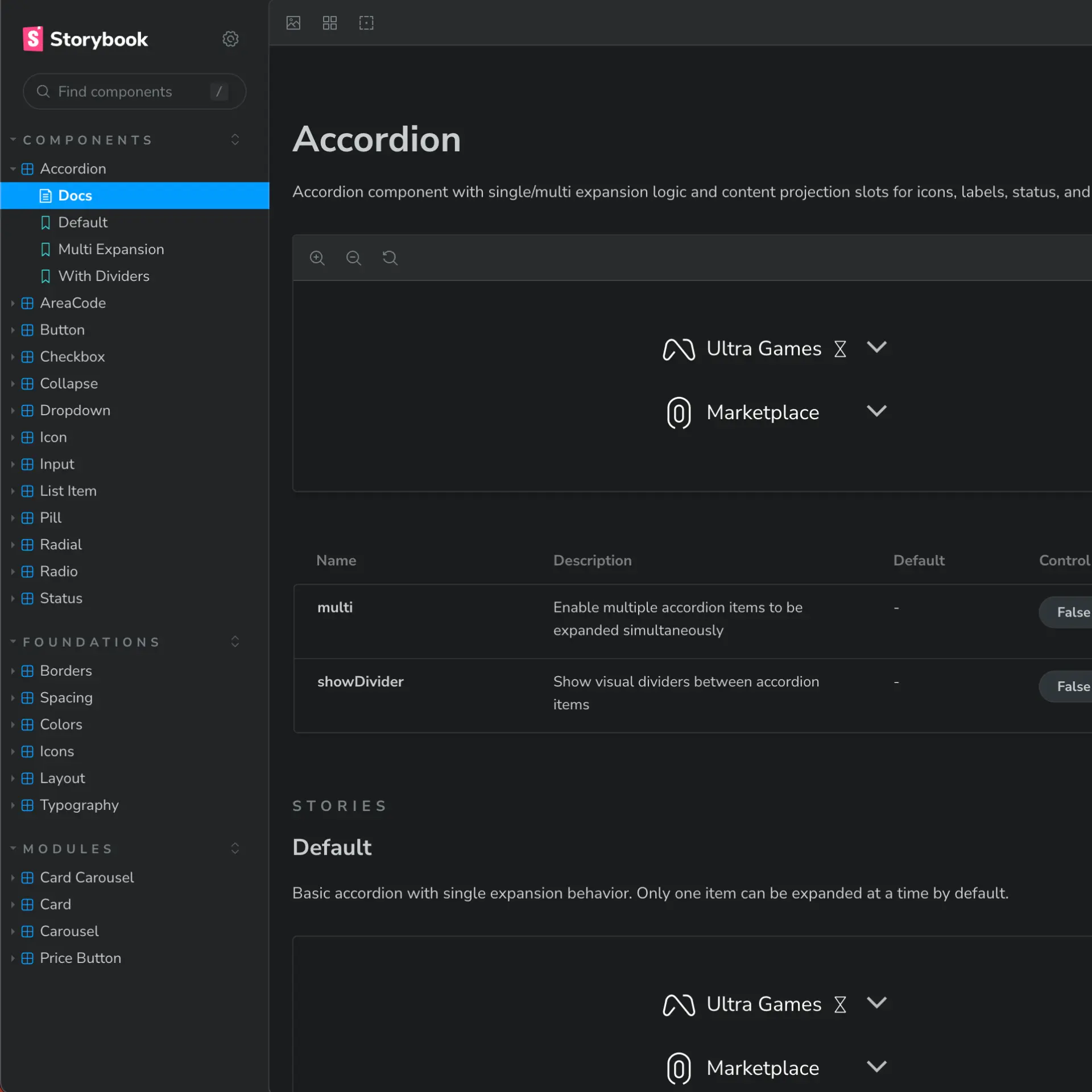
Task: Collapse the Accordion tree node
Action: [x=72, y=169]
